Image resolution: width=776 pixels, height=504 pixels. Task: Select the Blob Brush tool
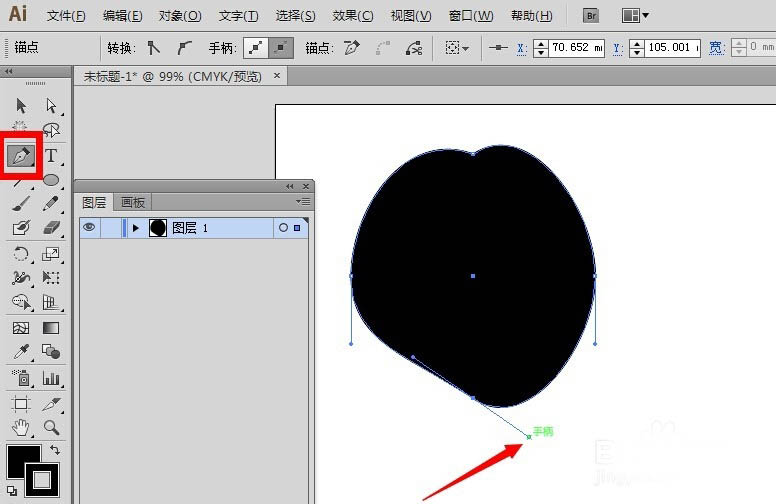[21, 228]
